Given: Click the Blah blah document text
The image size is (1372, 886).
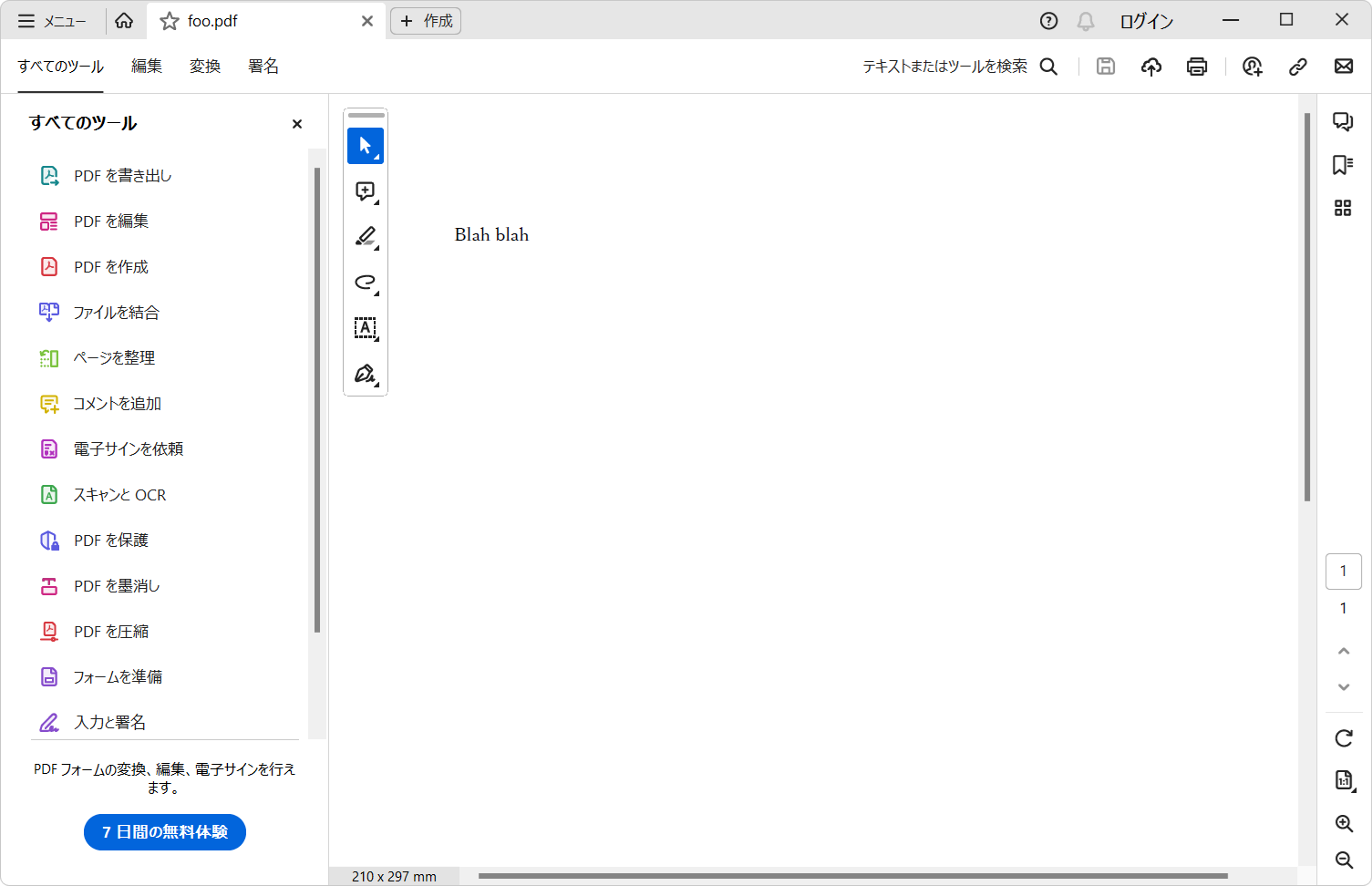Looking at the screenshot, I should pyautogui.click(x=492, y=235).
